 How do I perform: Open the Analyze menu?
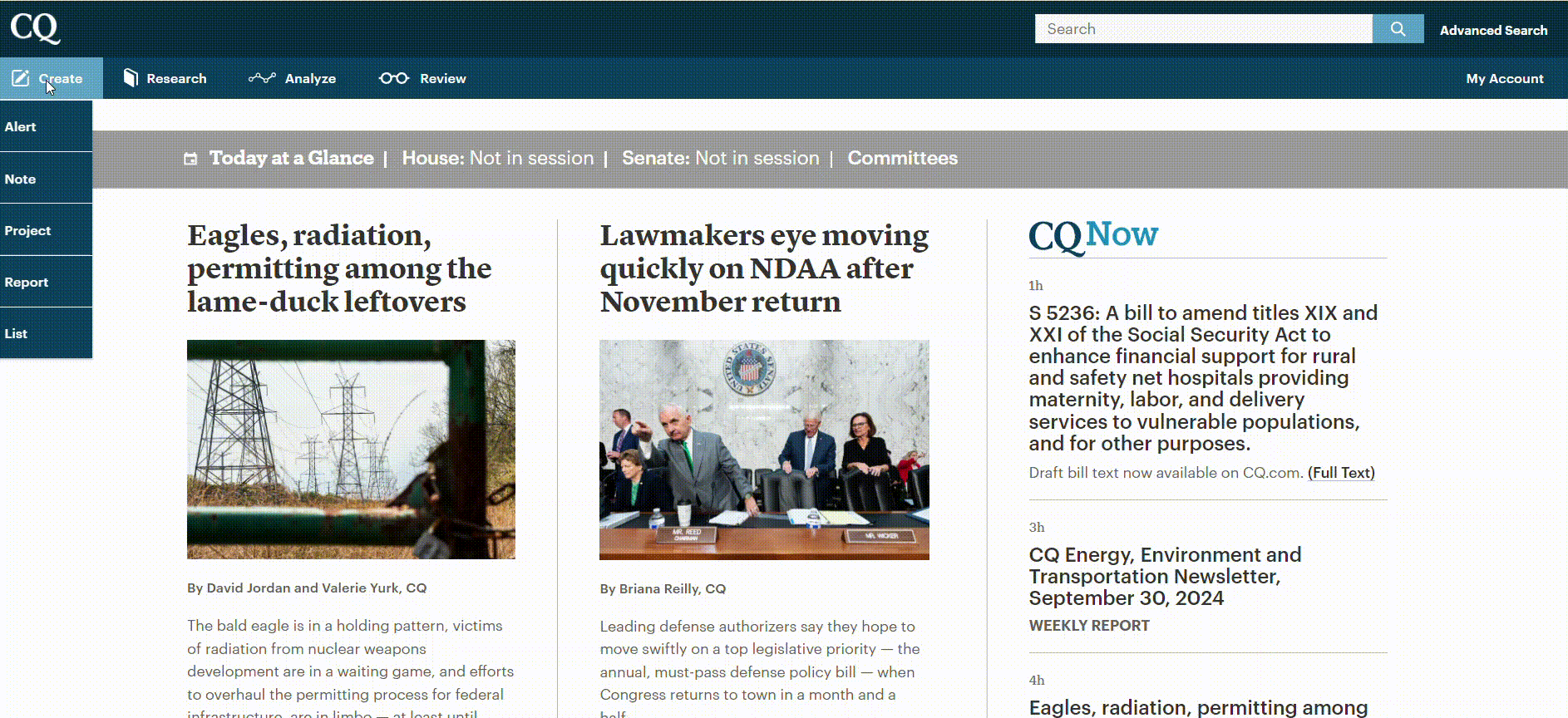292,78
